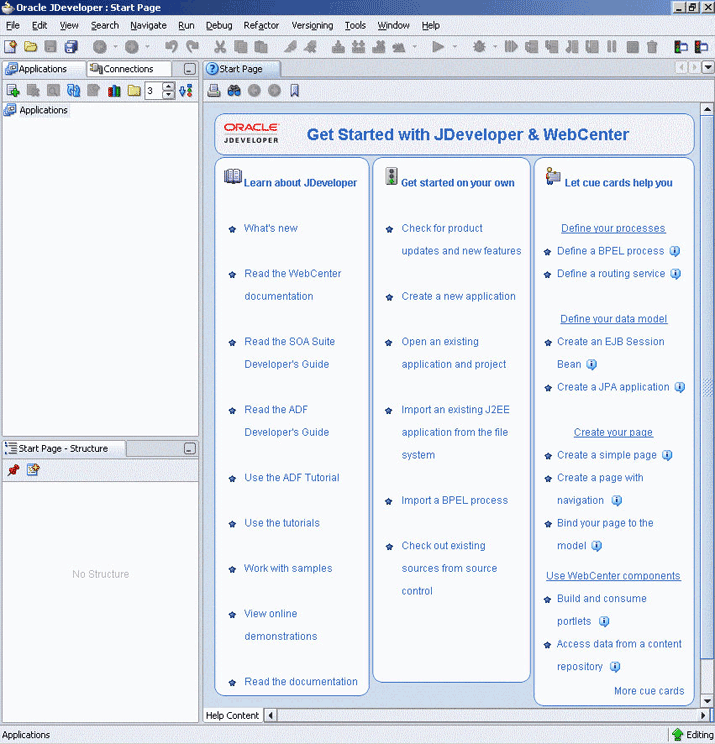Open dropdown arrow next to Forward navigation button
This screenshot has width=715, height=744.
(x=148, y=46)
